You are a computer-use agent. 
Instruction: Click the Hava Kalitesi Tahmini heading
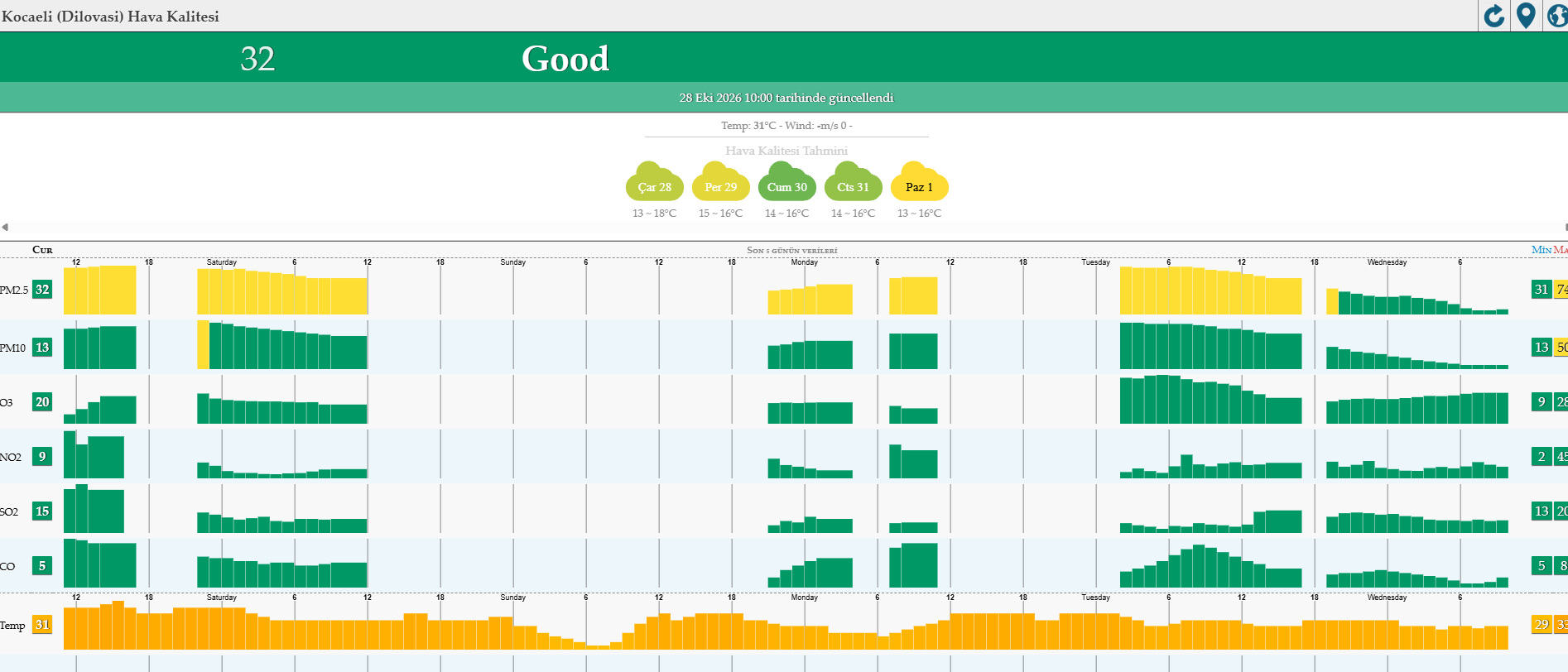[786, 151]
